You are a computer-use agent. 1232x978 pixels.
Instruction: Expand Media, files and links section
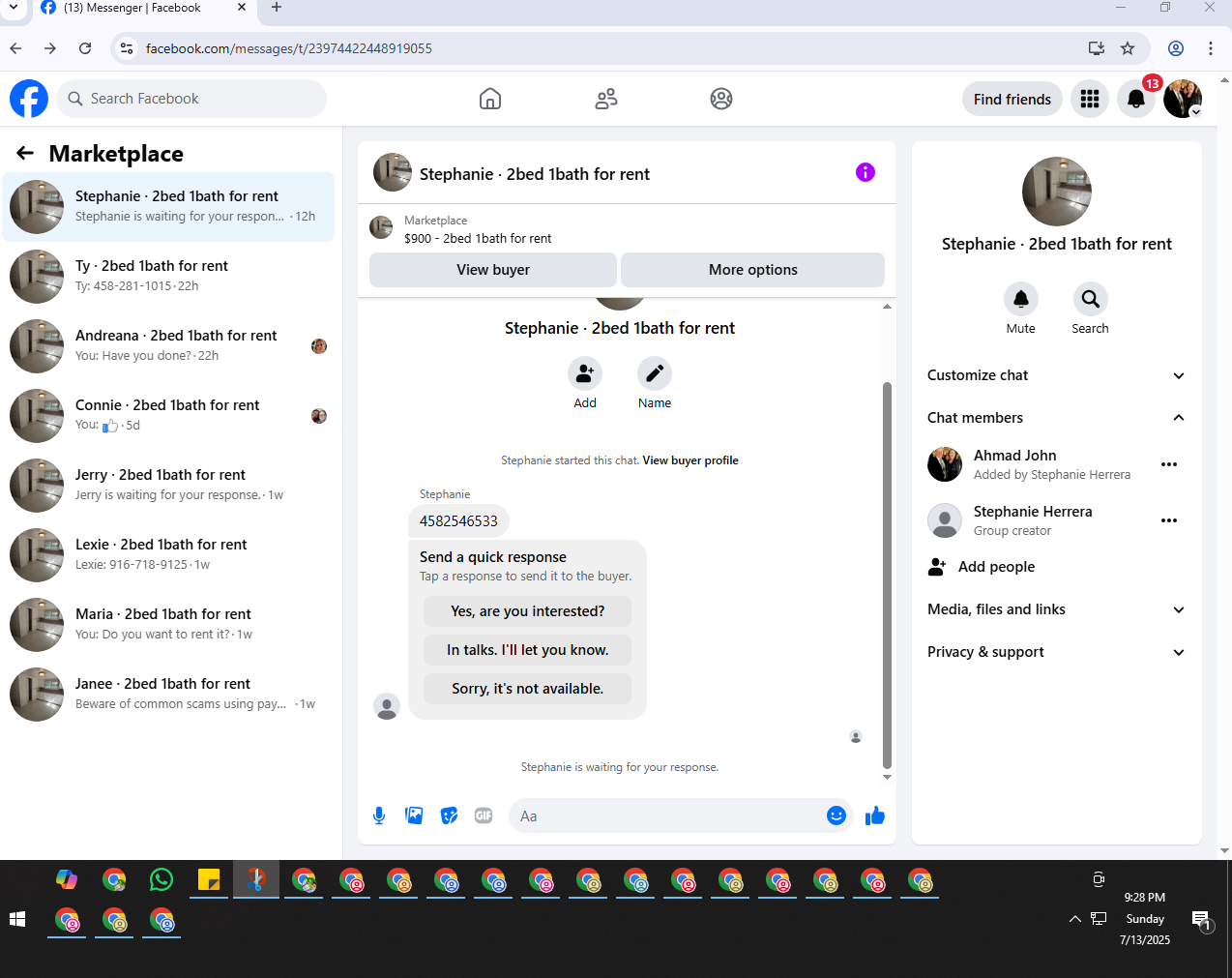(x=1056, y=609)
